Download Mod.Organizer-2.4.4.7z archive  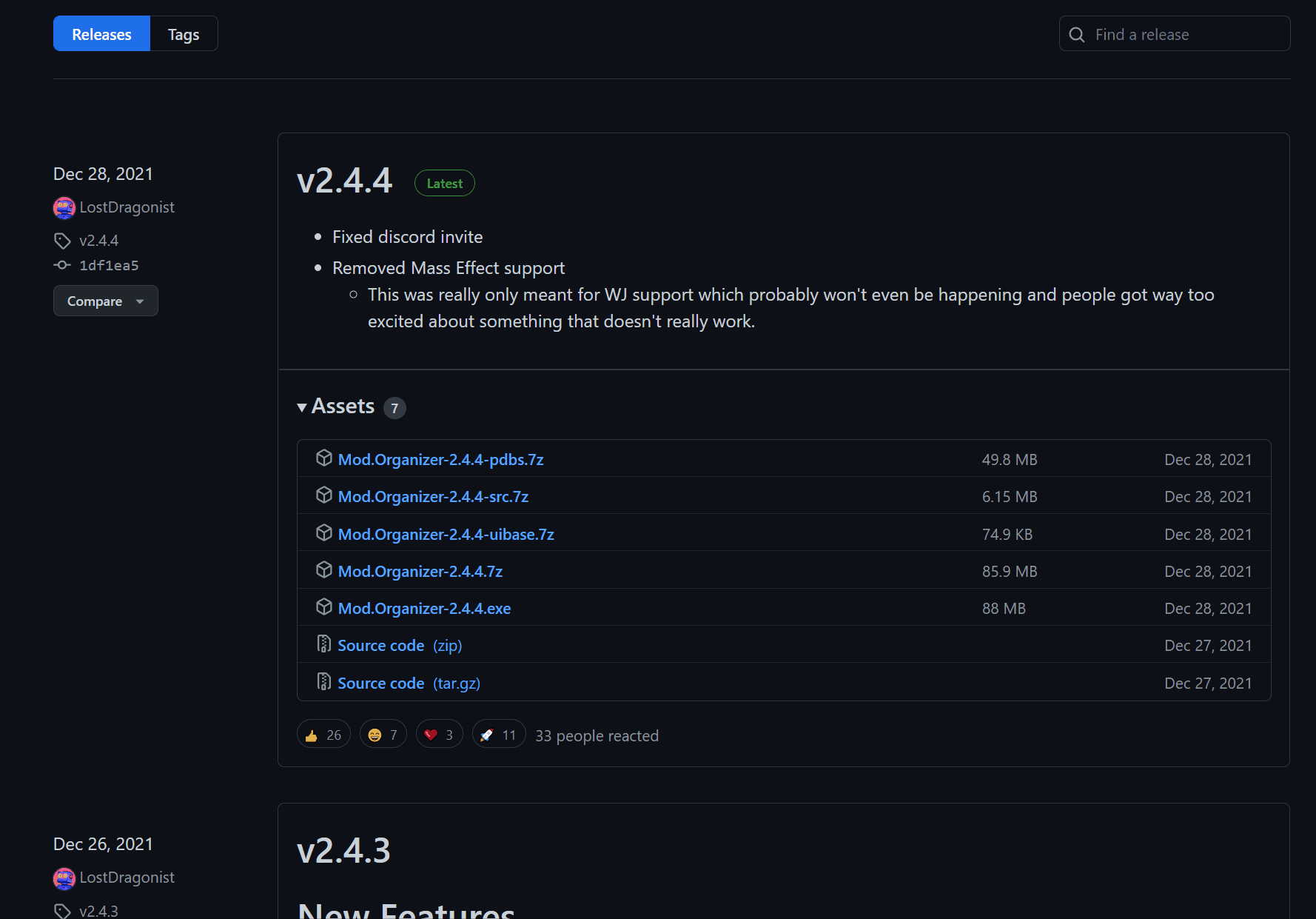pos(420,571)
